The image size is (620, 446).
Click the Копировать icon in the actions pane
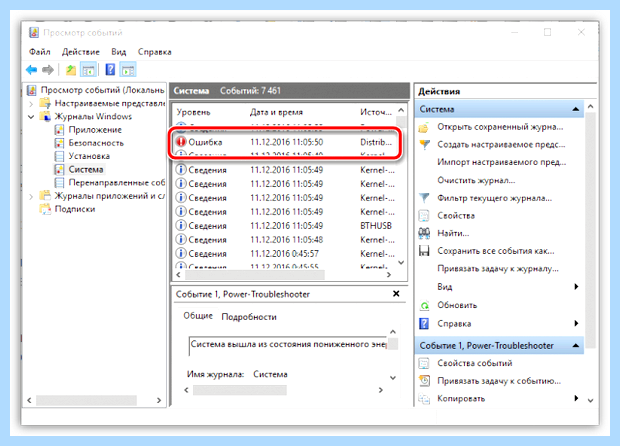tap(424, 399)
